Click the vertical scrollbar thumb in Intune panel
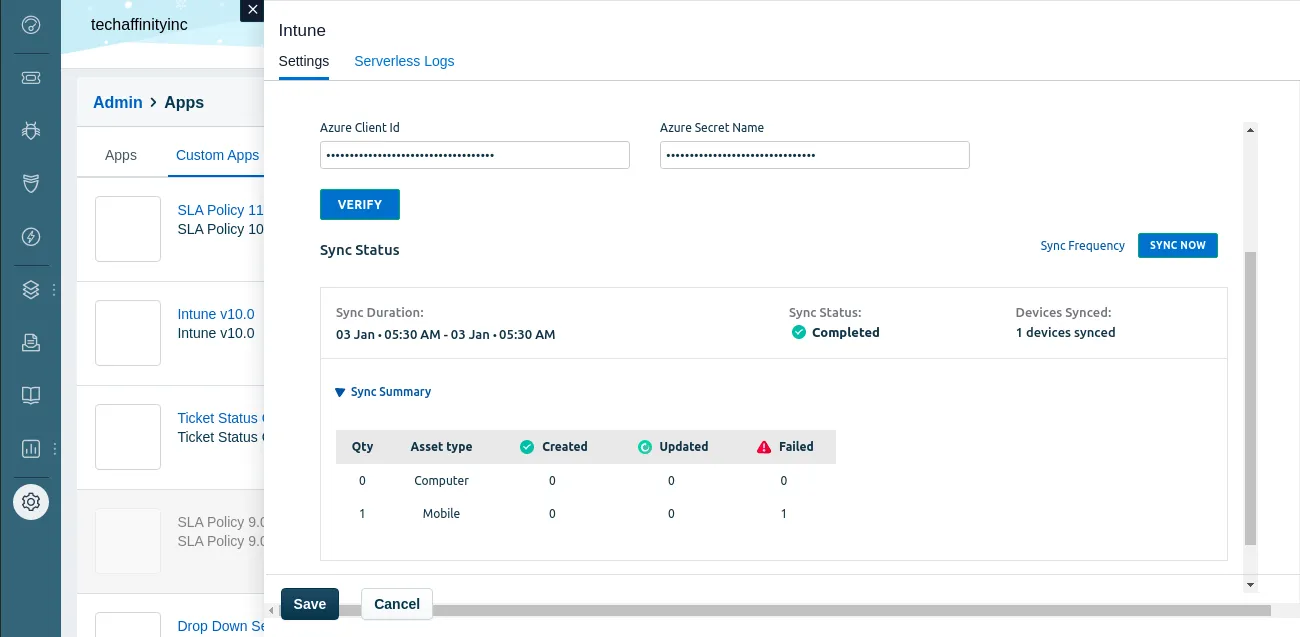 (1250, 398)
